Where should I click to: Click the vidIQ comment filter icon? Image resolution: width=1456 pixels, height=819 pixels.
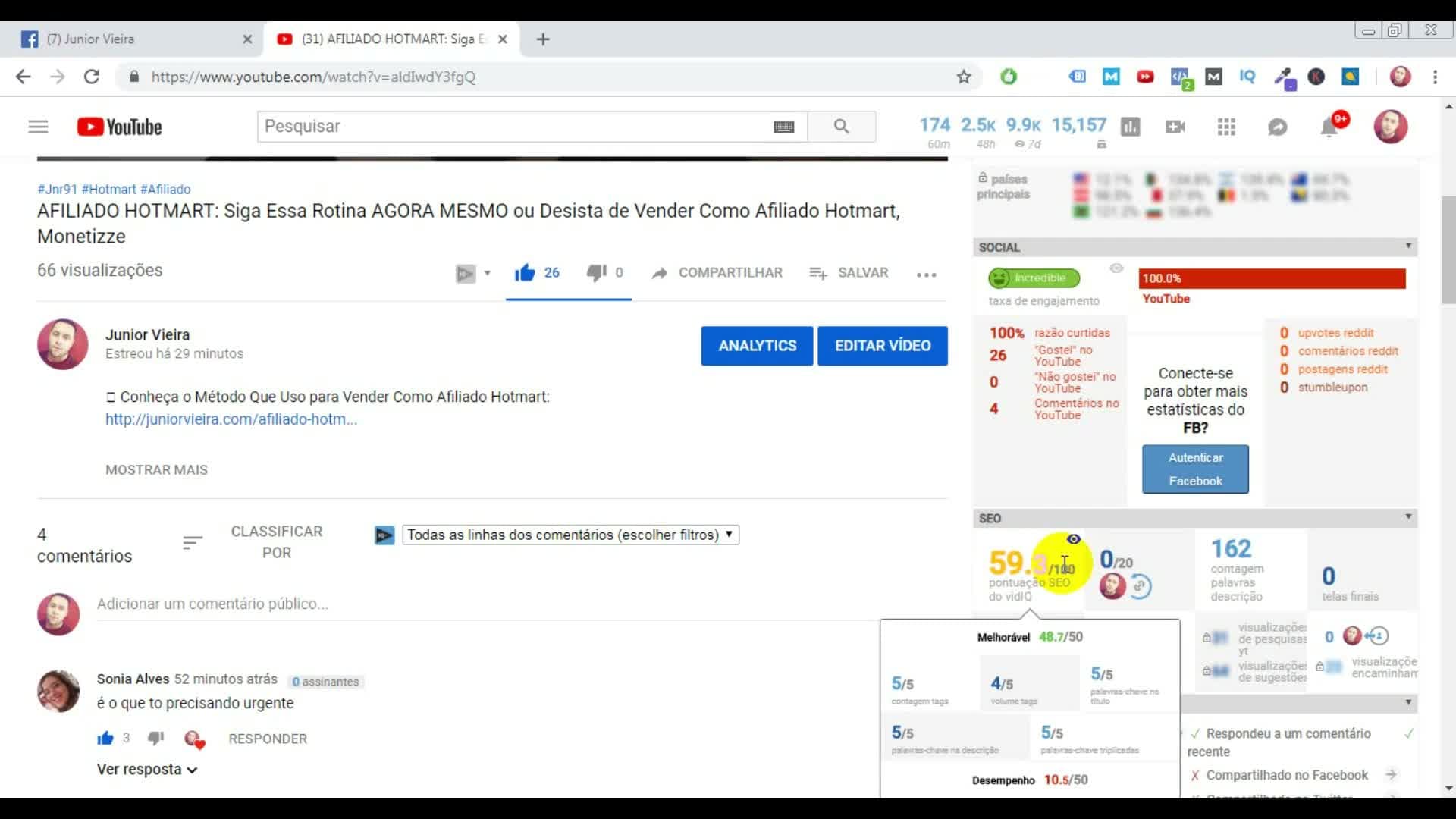(x=384, y=535)
